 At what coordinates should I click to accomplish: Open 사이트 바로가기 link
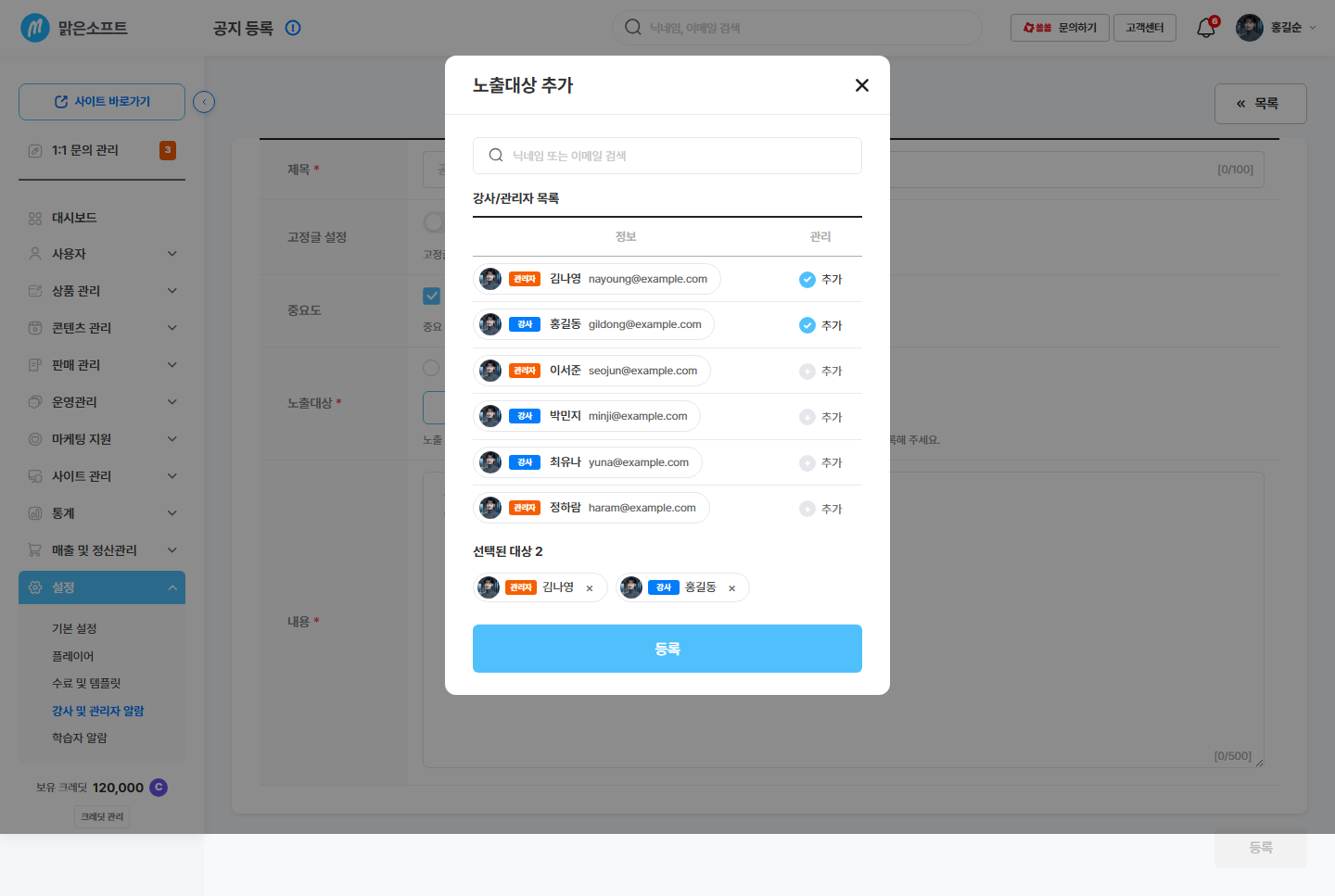102,102
